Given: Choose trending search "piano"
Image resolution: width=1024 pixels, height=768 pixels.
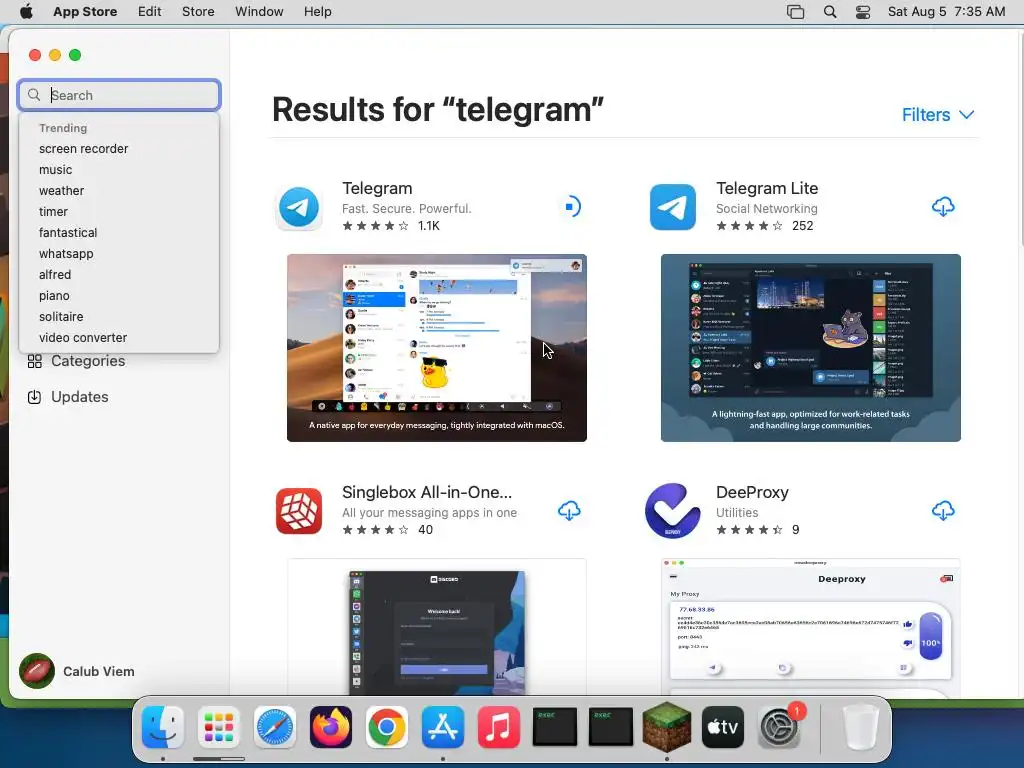Looking at the screenshot, I should 54,296.
